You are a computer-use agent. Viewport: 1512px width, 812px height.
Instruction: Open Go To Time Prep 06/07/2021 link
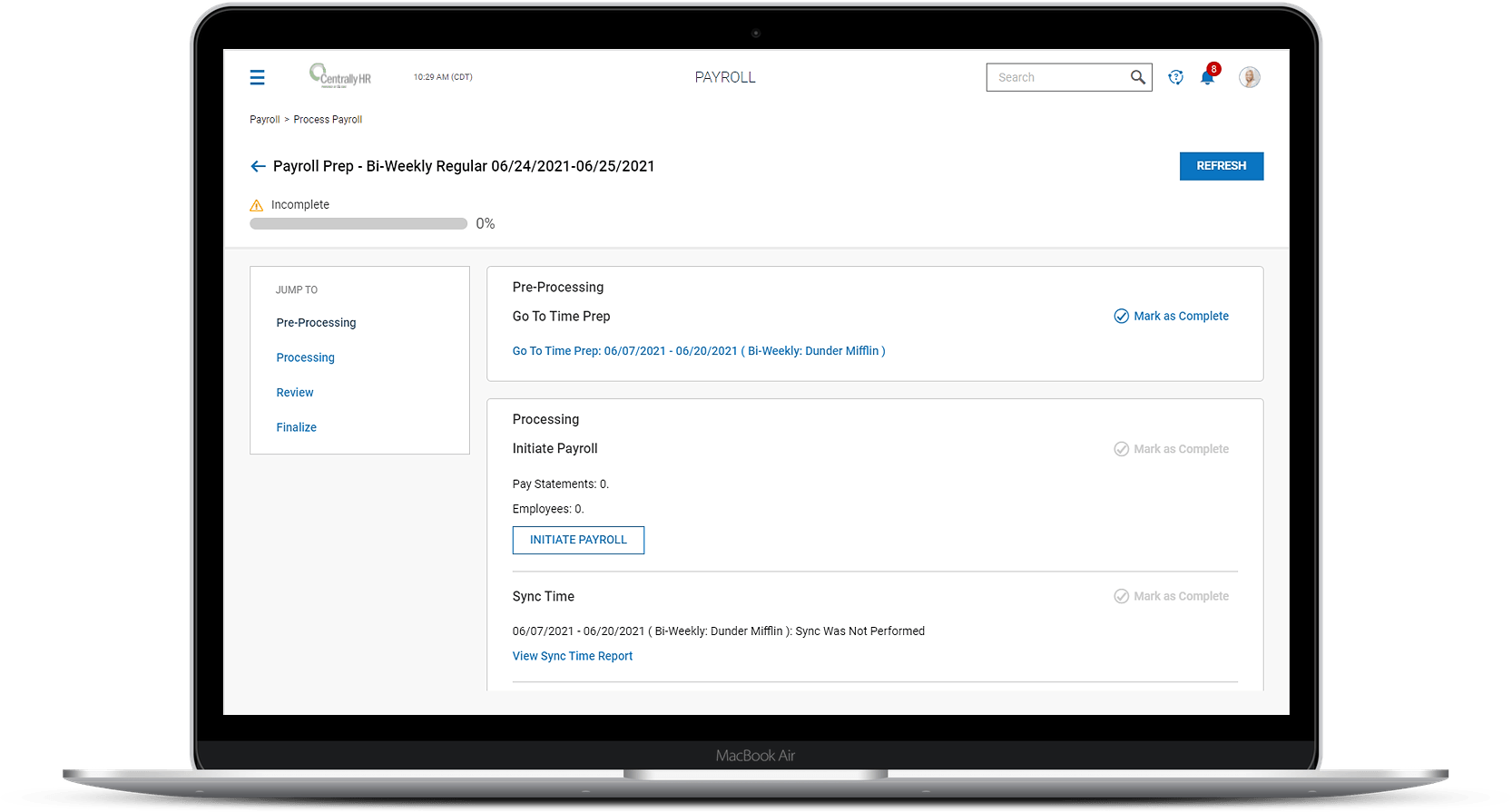[699, 351]
